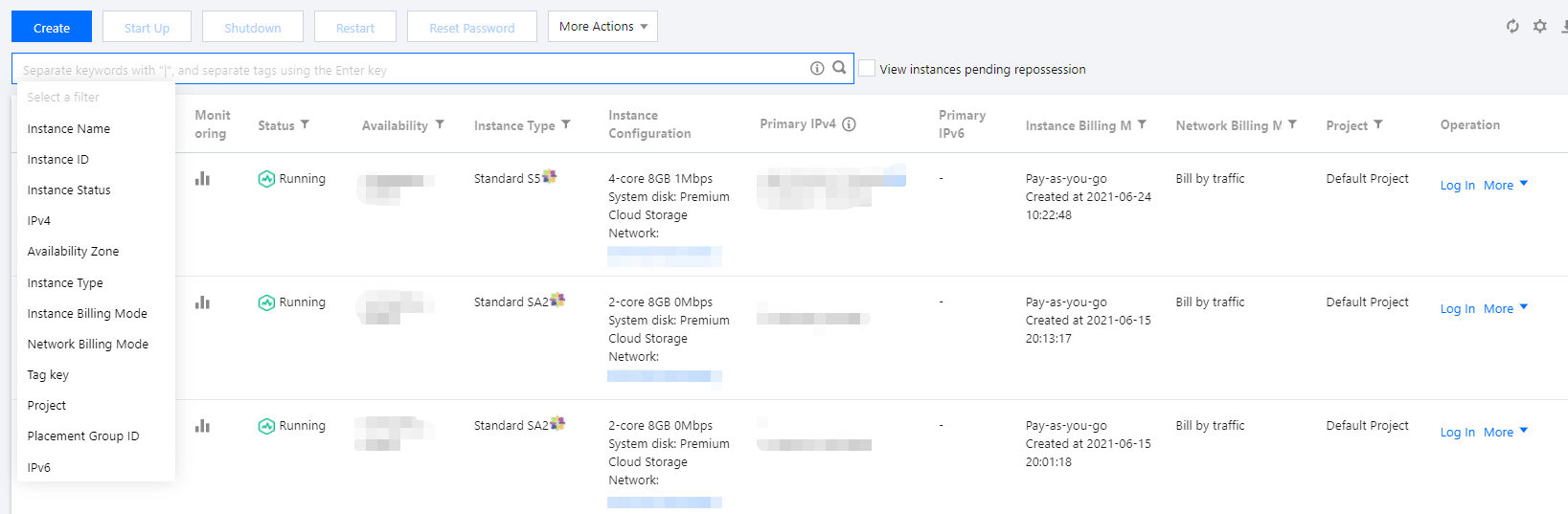
Task: Filter by Instance Type column icon
Action: 566,124
